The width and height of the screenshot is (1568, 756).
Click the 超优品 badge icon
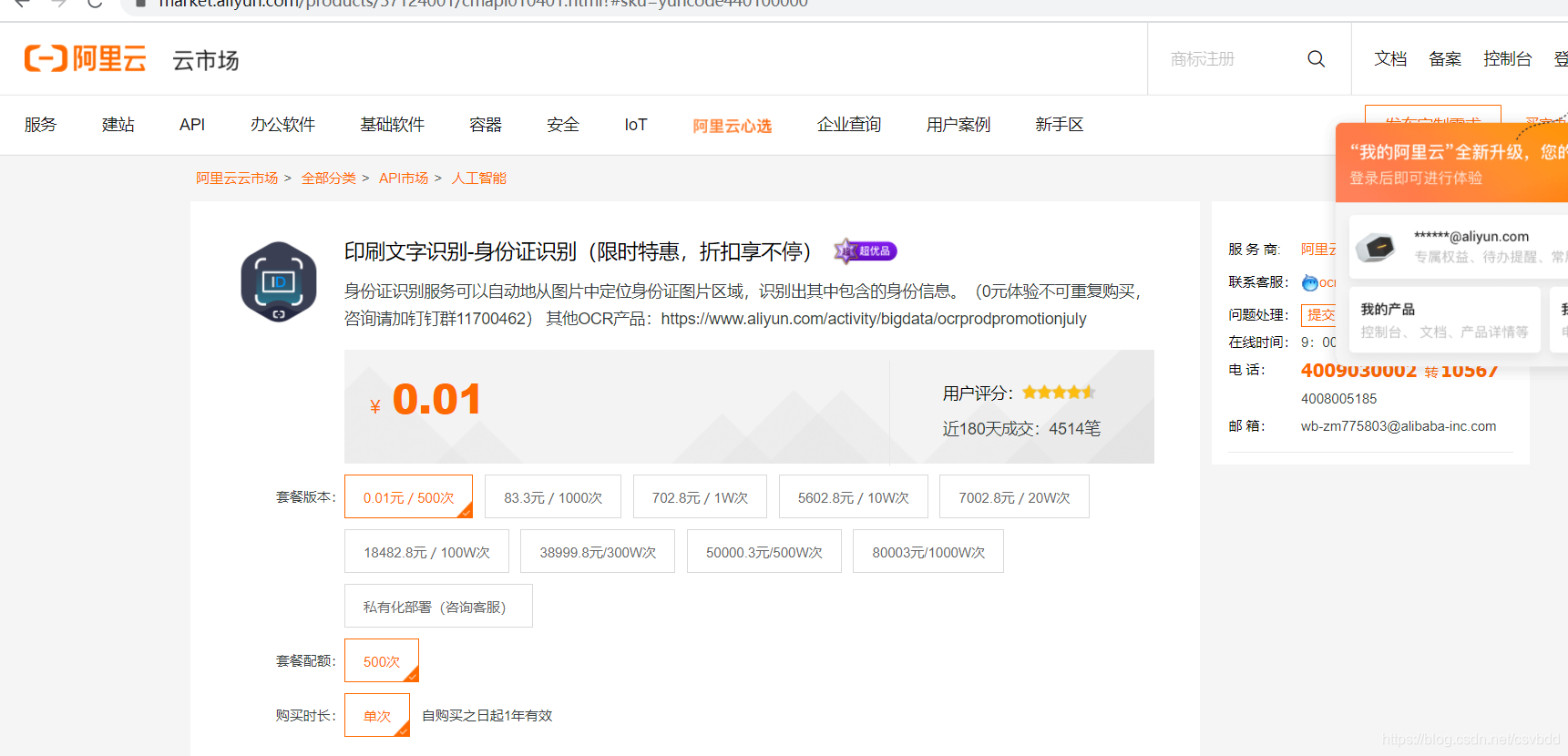[866, 250]
